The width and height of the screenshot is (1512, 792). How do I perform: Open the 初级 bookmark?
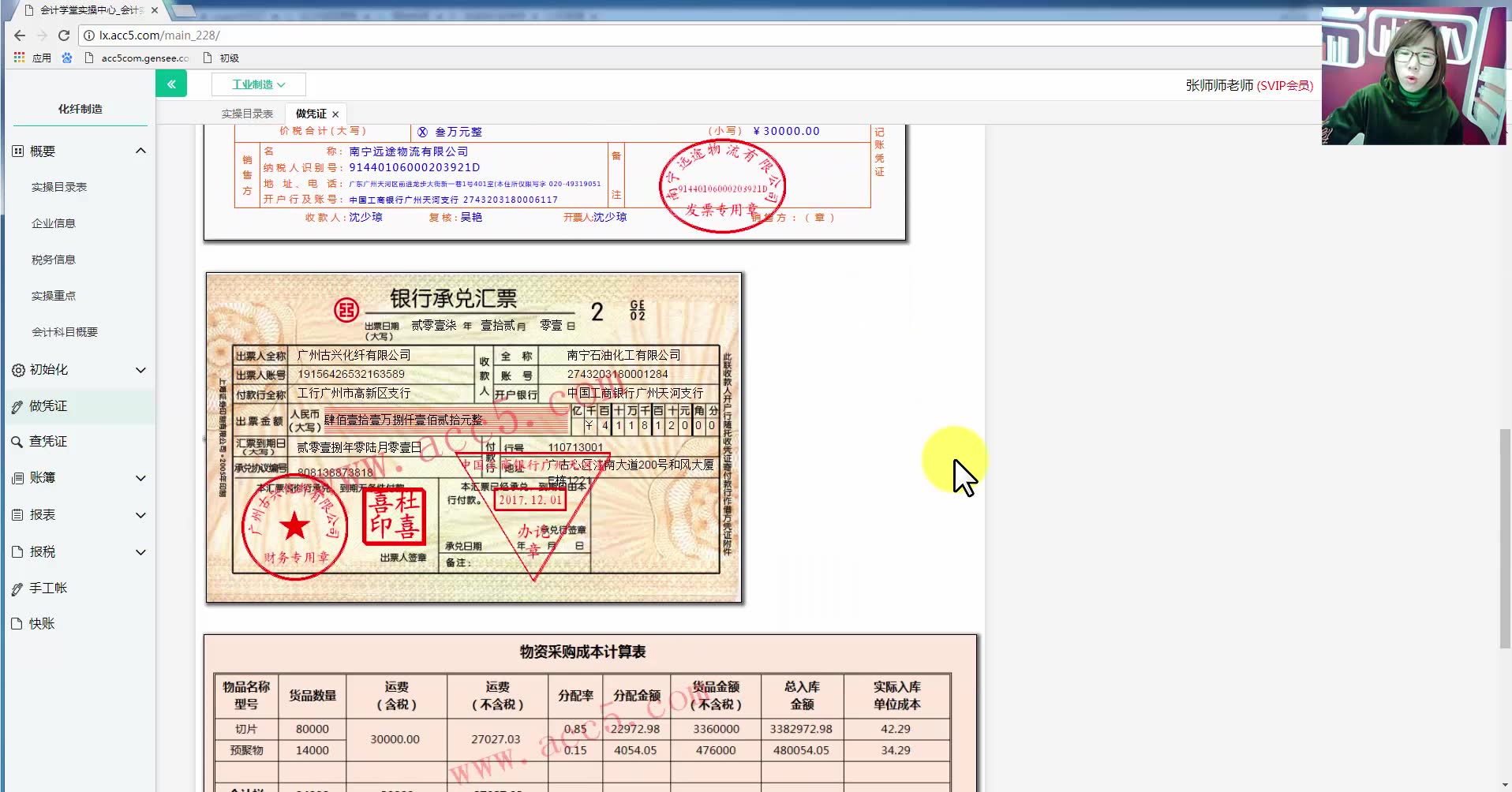tap(221, 58)
